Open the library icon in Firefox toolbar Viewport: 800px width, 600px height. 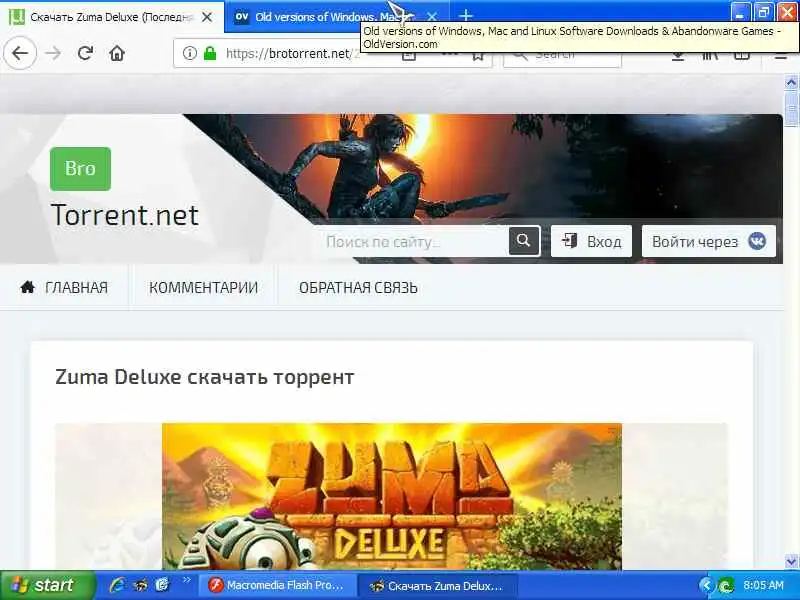coord(710,56)
